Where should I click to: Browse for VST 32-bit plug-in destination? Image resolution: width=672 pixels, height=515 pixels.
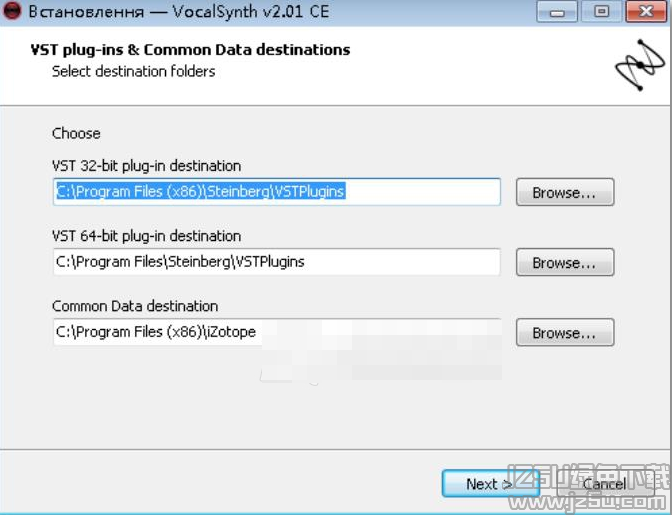point(565,192)
